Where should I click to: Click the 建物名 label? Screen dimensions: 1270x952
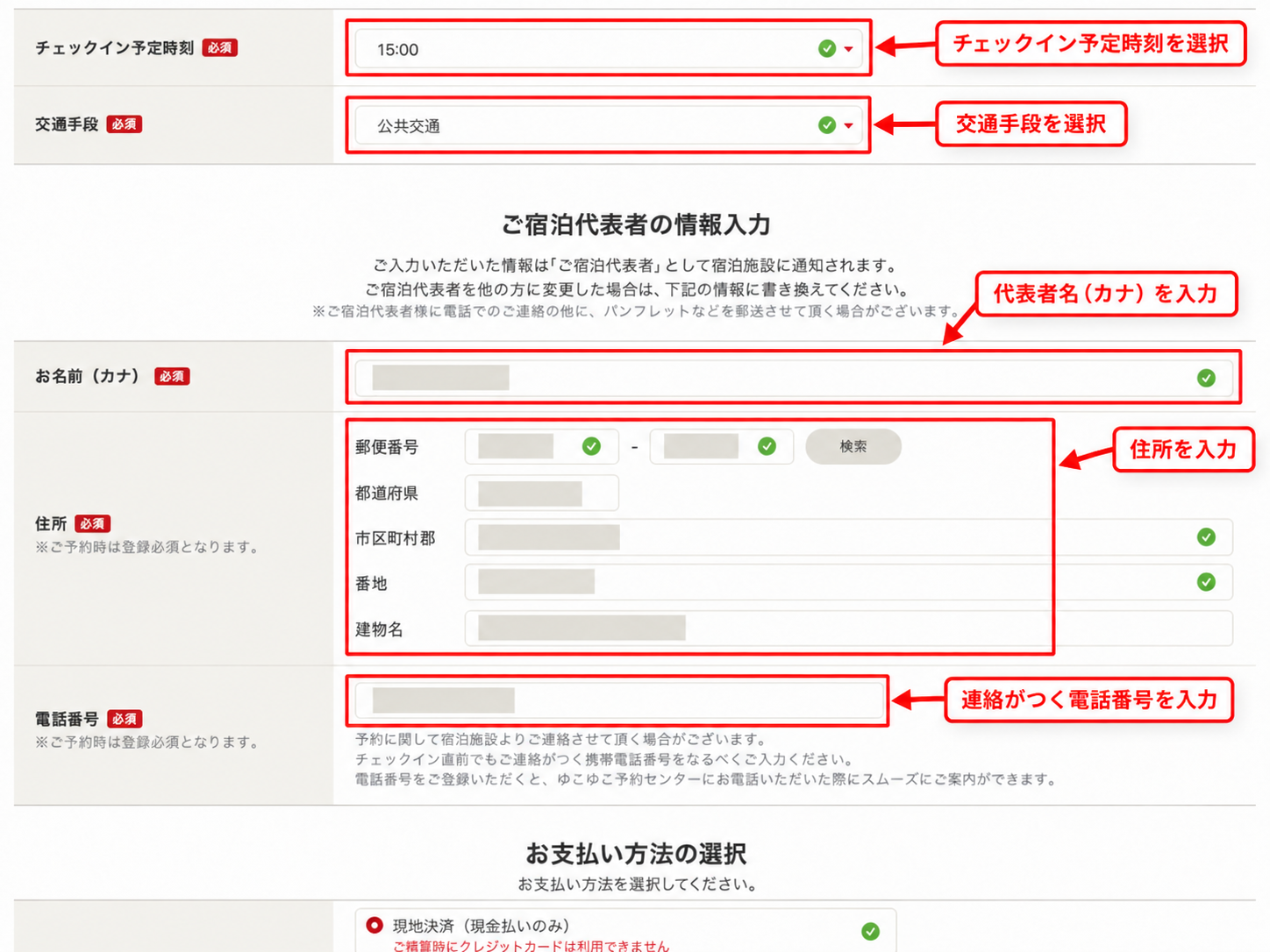coord(379,629)
